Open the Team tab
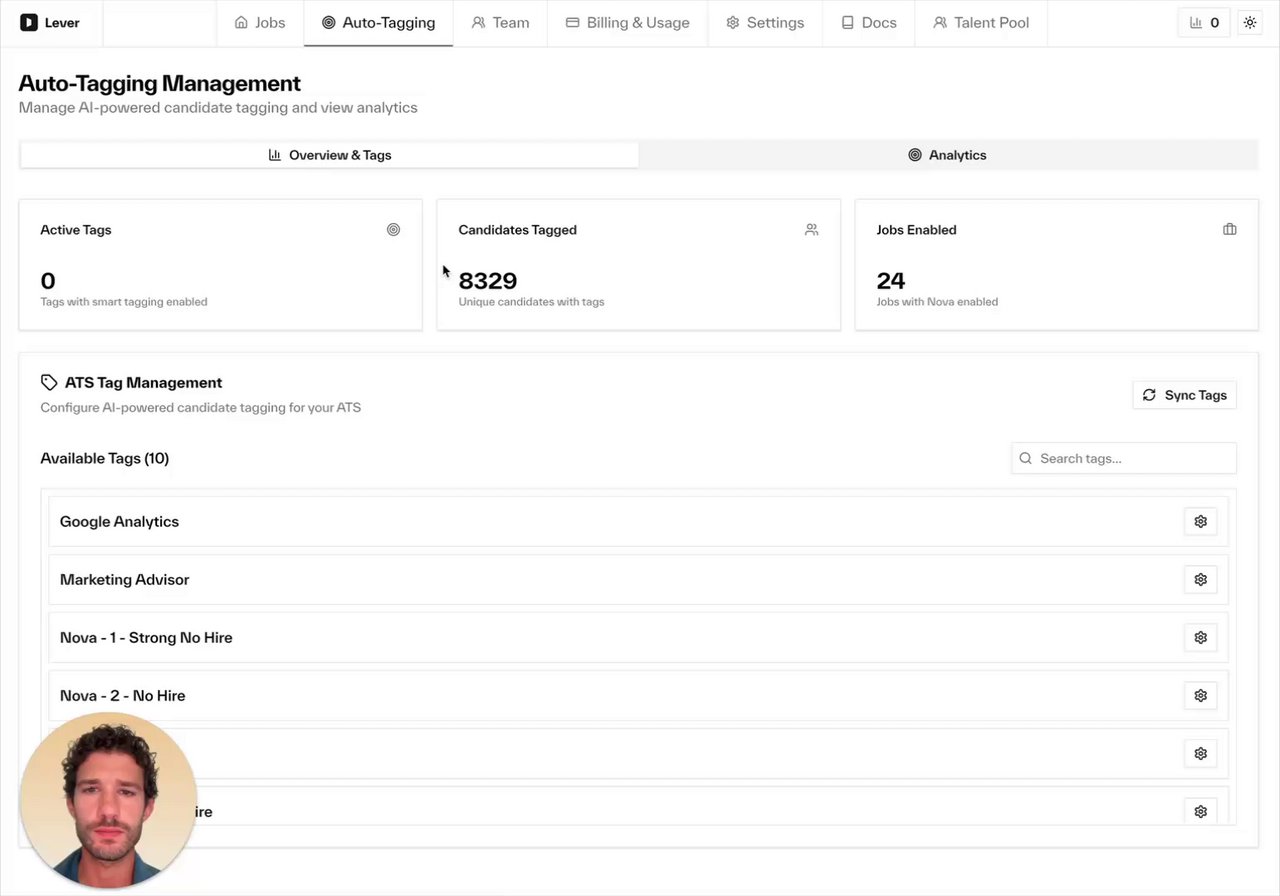Image resolution: width=1280 pixels, height=896 pixels. pyautogui.click(x=500, y=22)
